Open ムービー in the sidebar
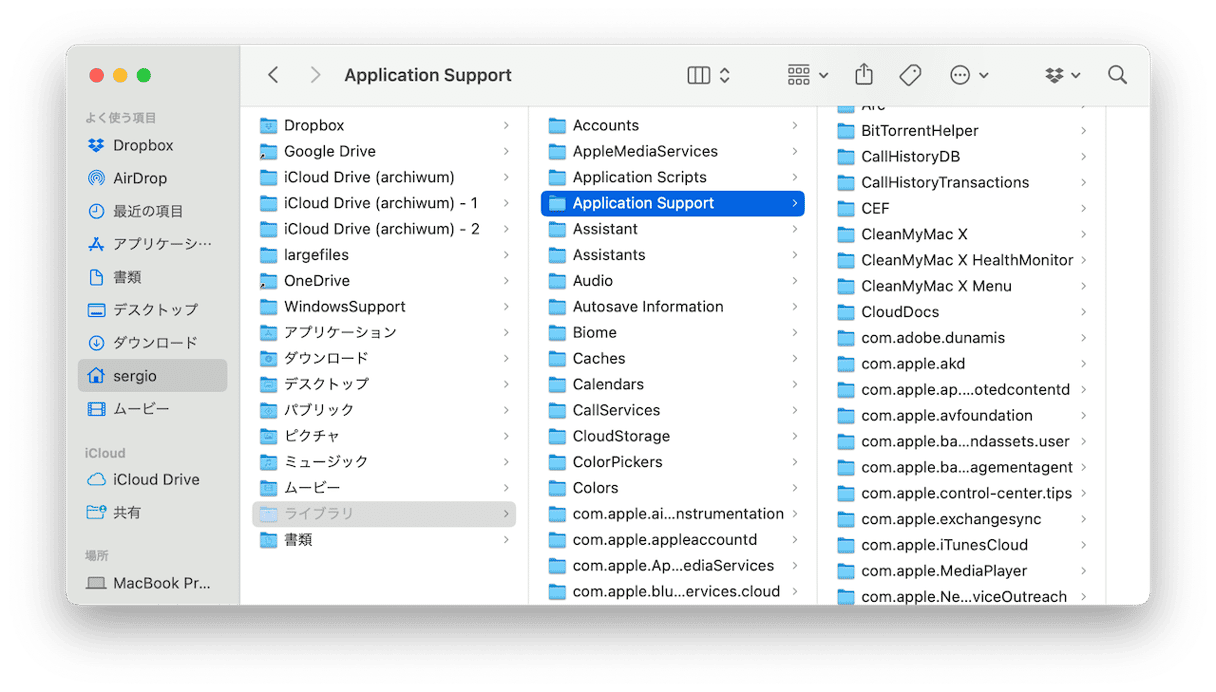Screen dimensions: 1216x692 152,409
